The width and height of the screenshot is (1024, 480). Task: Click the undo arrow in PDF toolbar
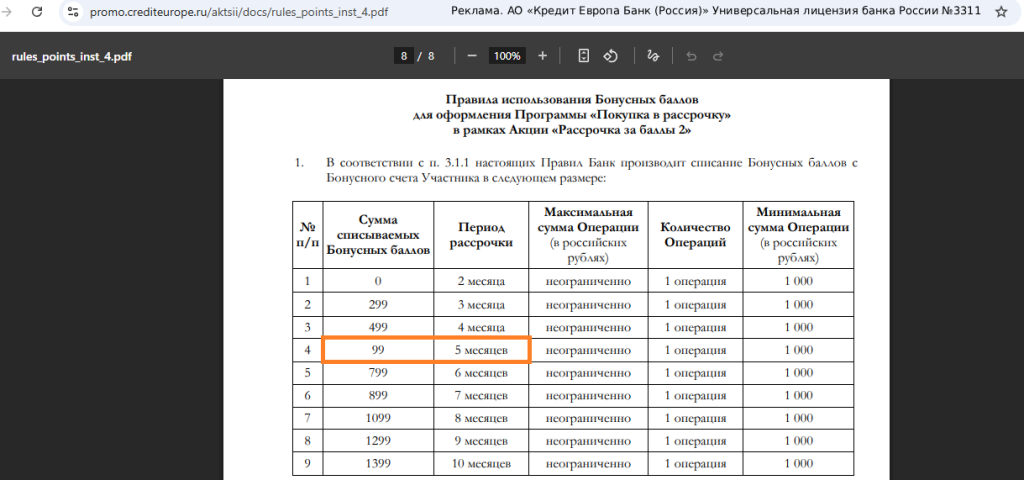coord(691,56)
